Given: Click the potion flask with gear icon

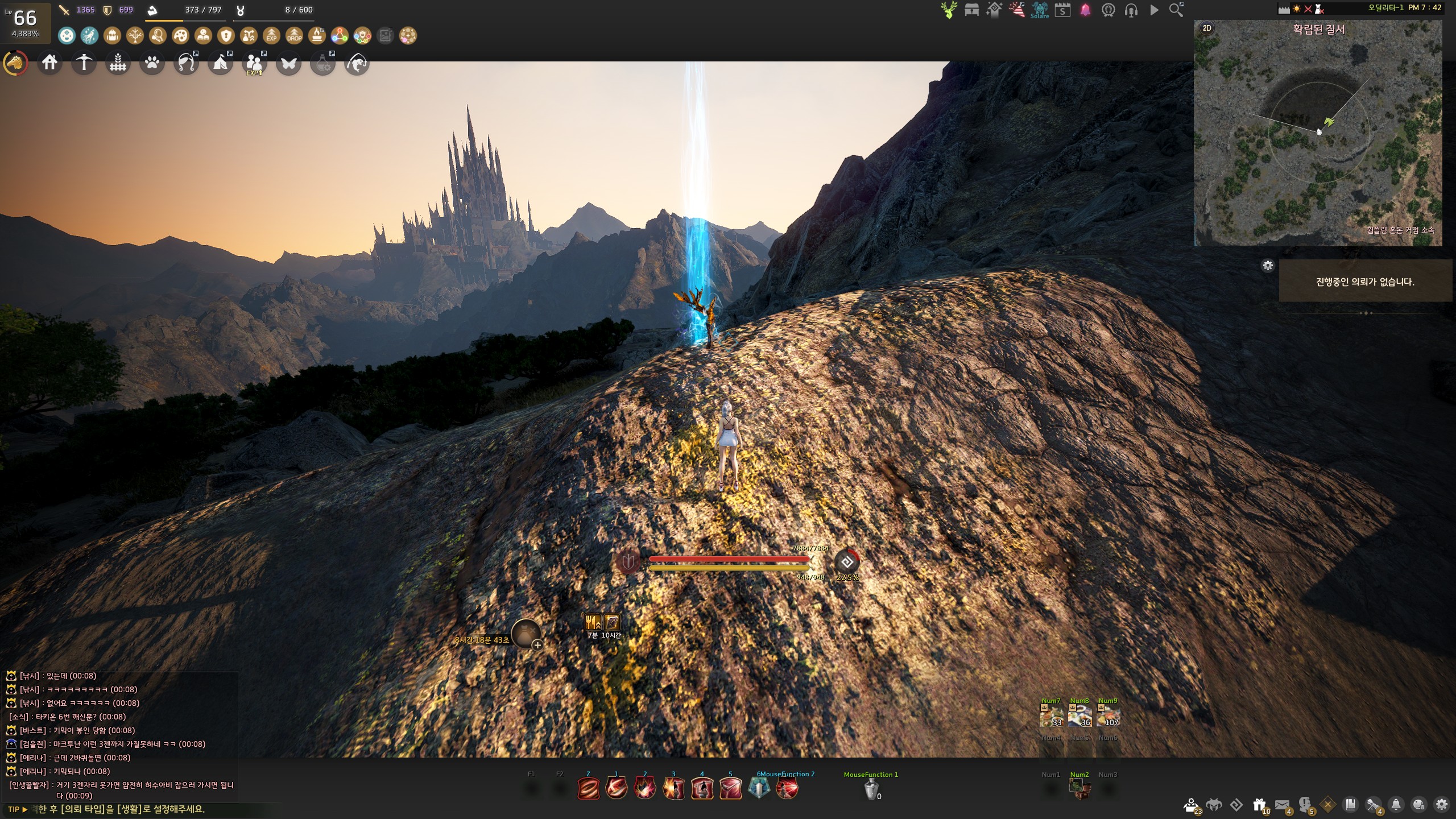Looking at the screenshot, I should pos(323,63).
